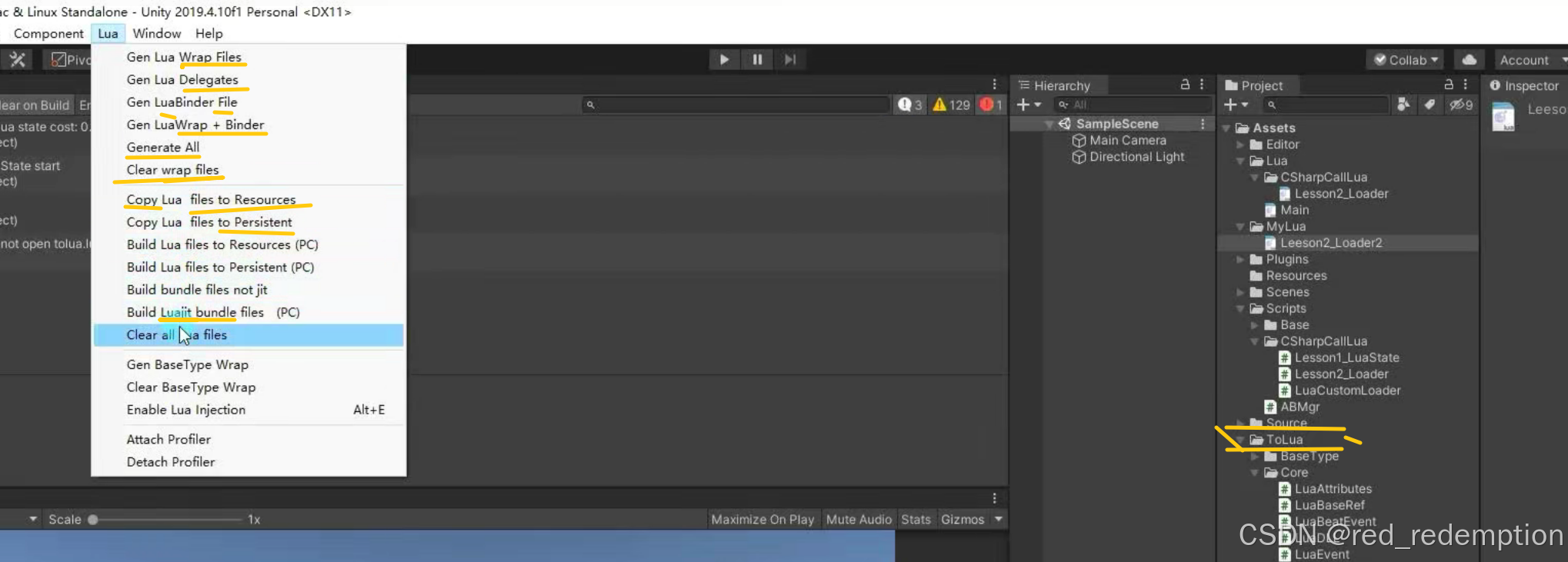Collapse the Assets folder arrow
Viewport: 1568px width, 562px height.
pyautogui.click(x=1226, y=128)
